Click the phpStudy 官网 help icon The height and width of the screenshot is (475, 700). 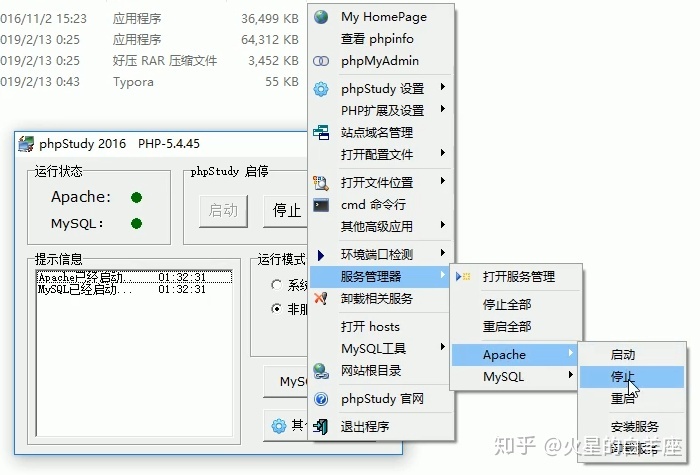point(321,399)
